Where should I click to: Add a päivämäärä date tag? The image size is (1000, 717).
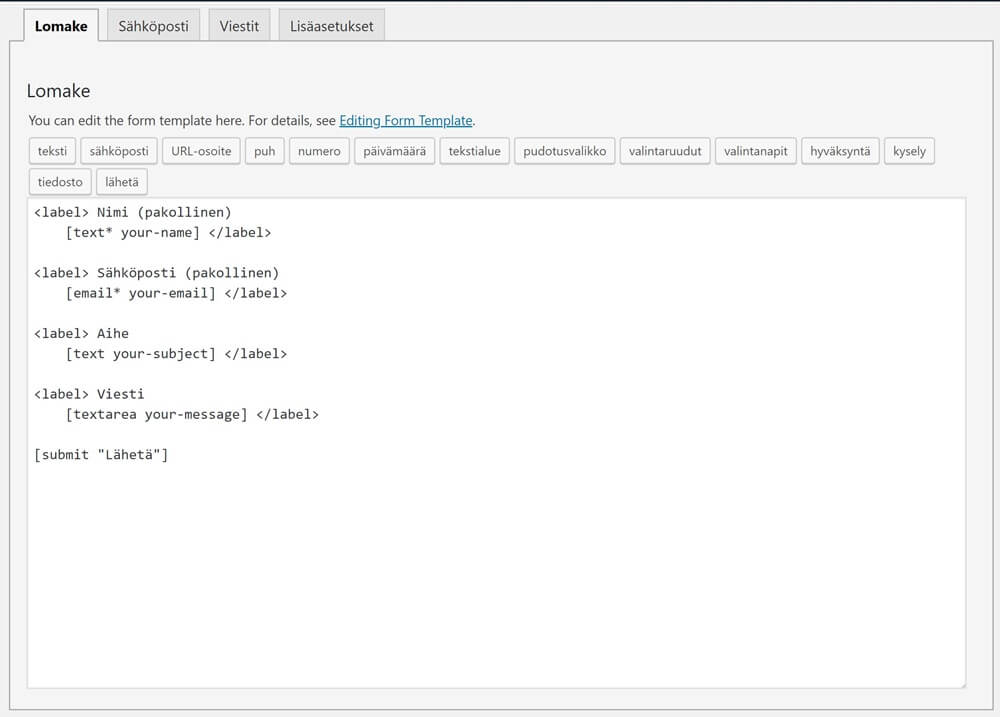[x=393, y=152]
